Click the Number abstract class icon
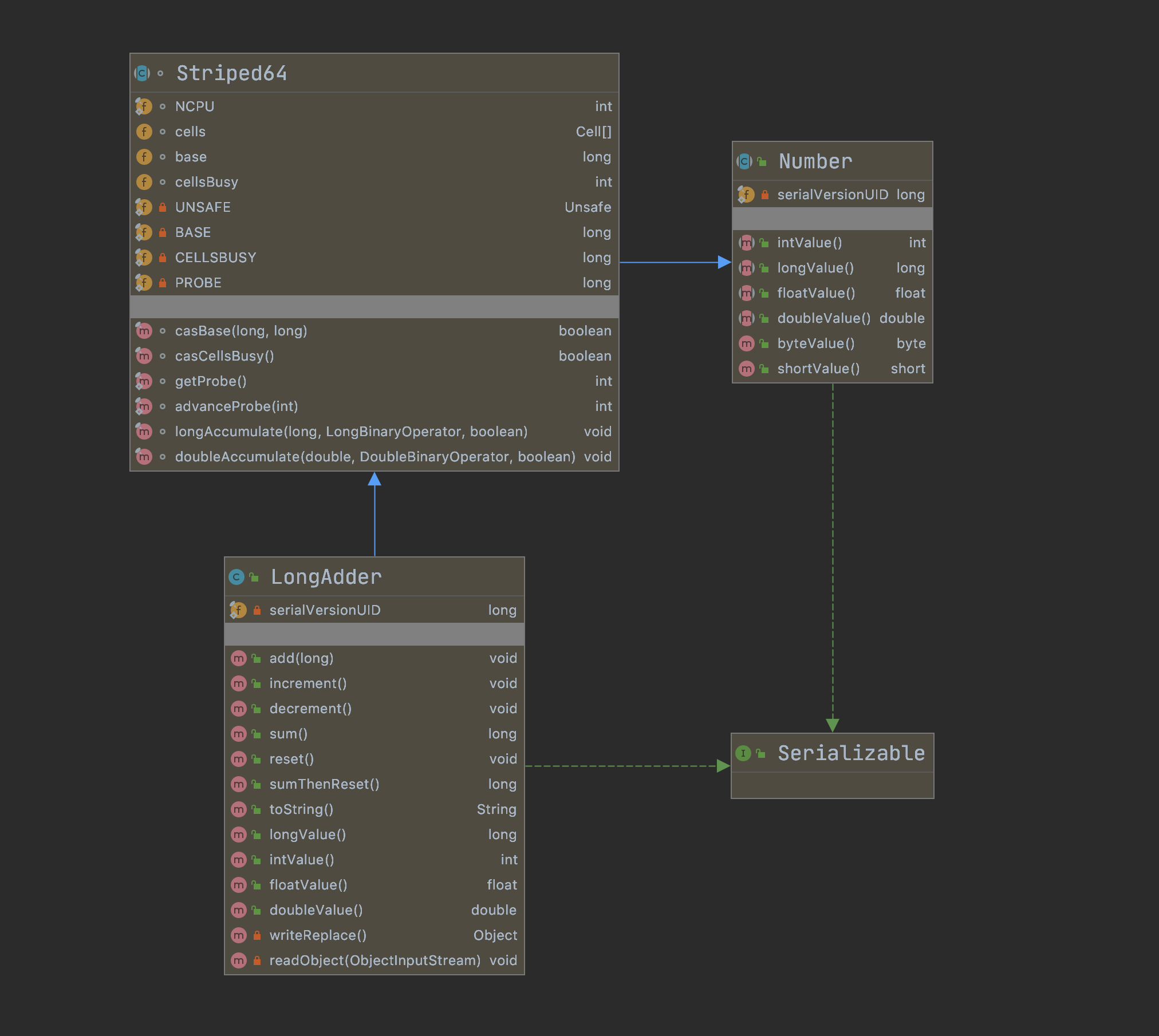The width and height of the screenshot is (1159, 1036). 744,161
